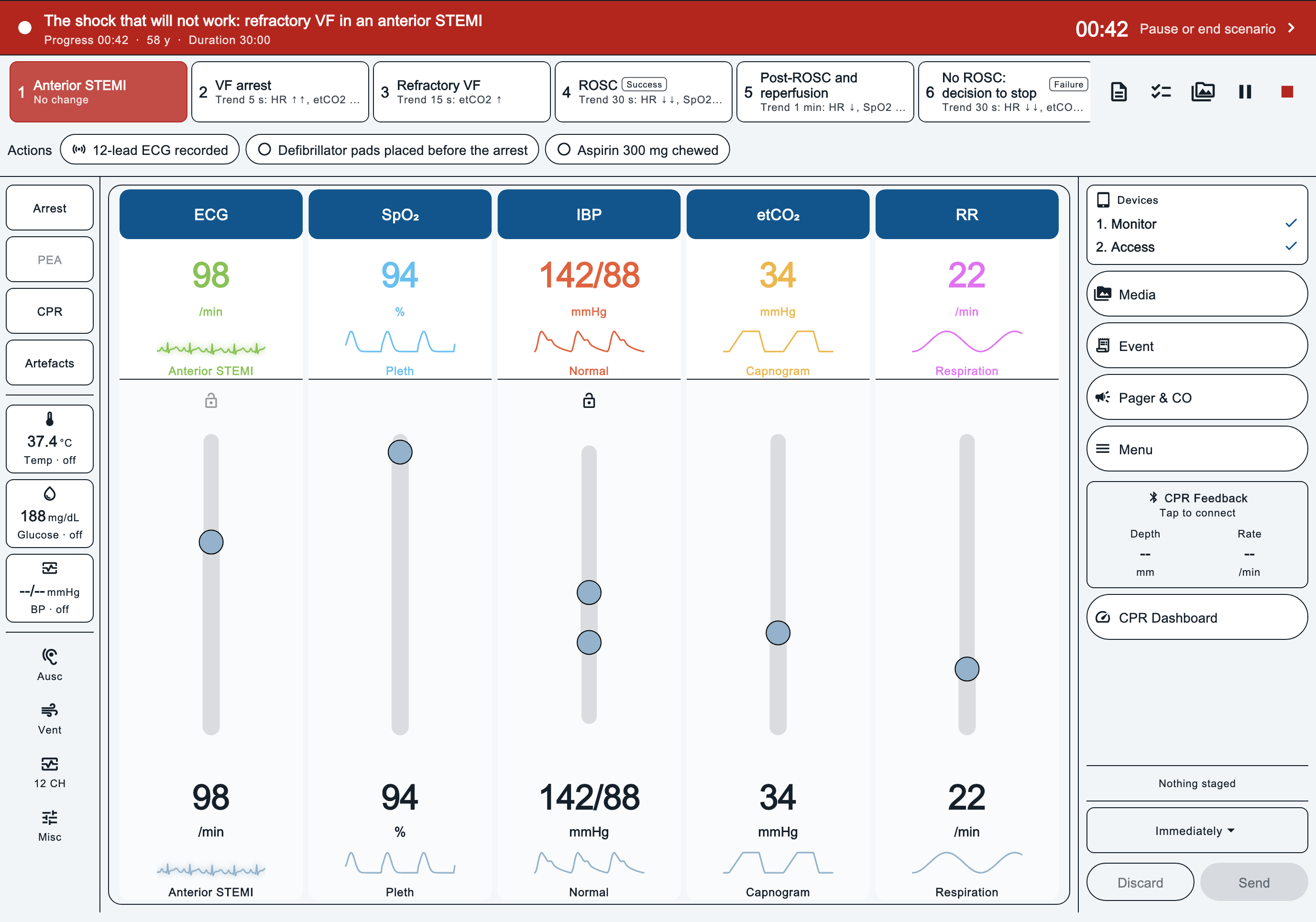Open Misc settings panel
The image size is (1316, 922).
tap(50, 825)
